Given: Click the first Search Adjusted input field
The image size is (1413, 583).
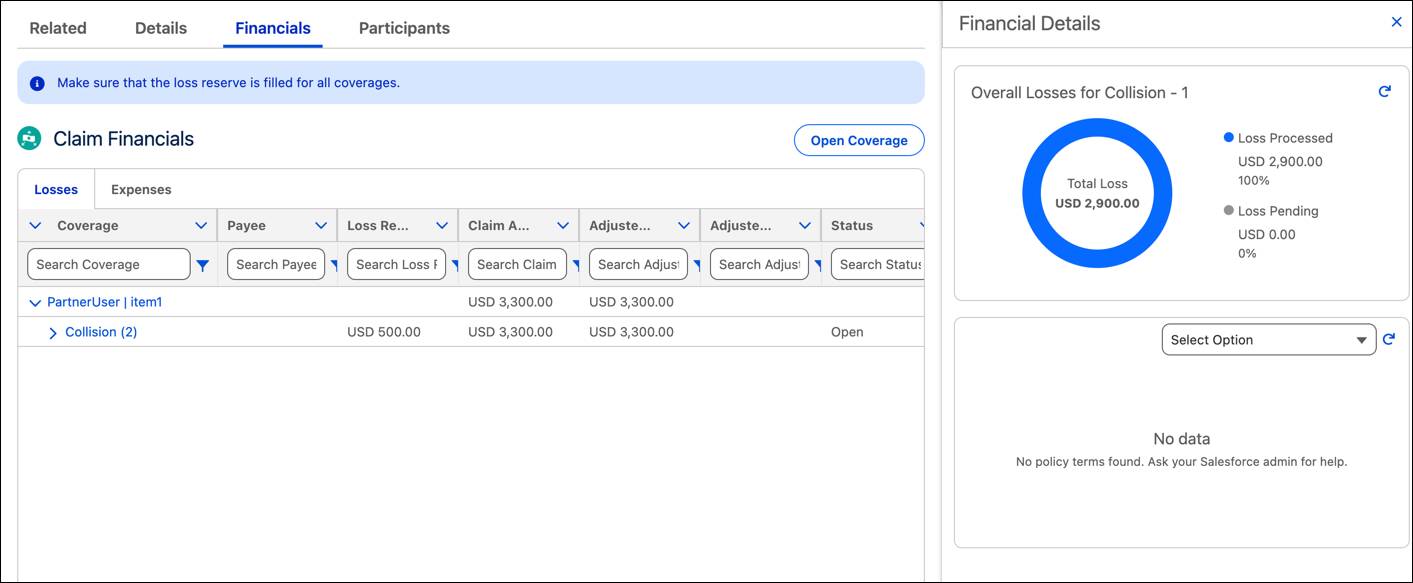Looking at the screenshot, I should [638, 264].
